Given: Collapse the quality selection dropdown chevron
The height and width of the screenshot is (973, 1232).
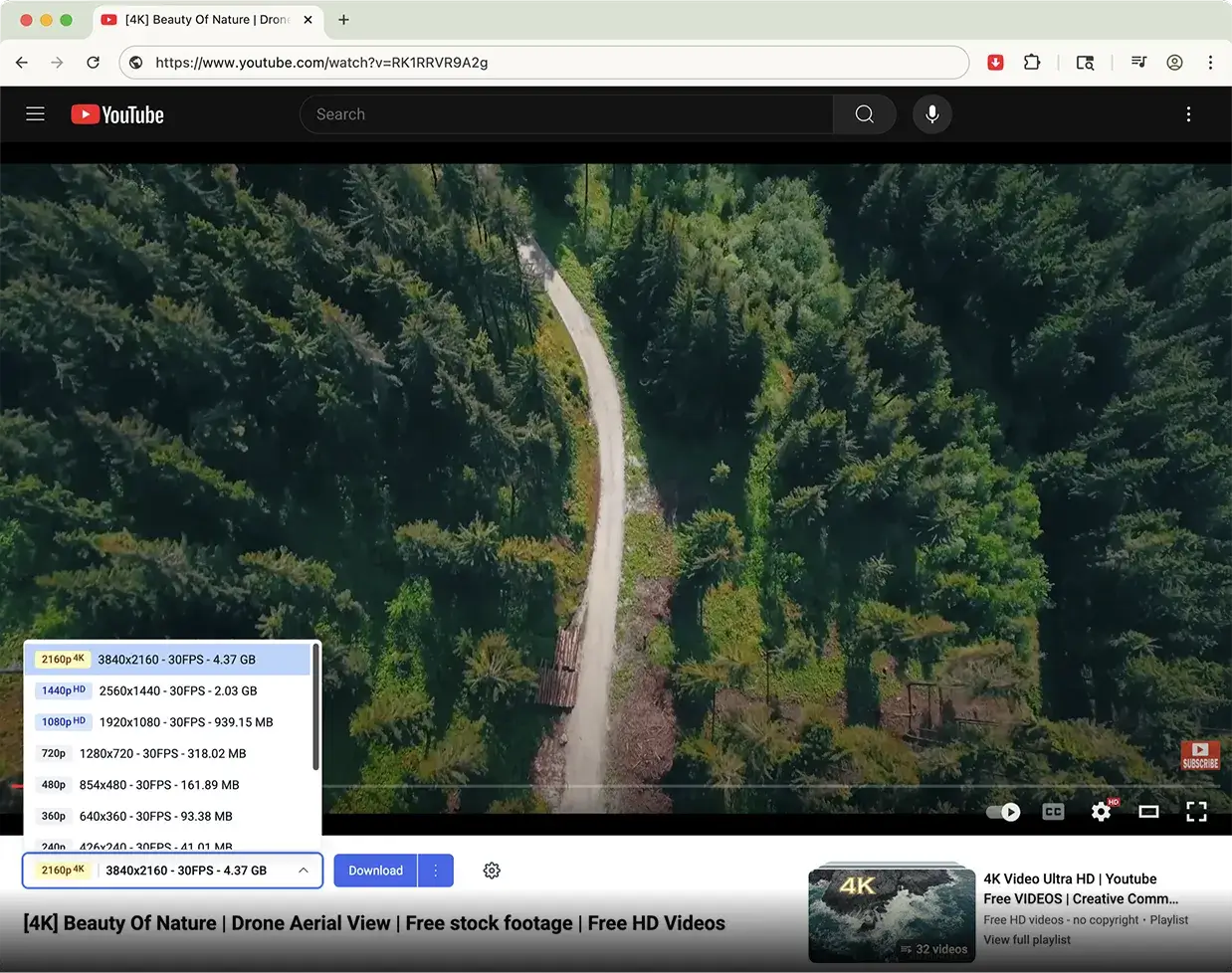Looking at the screenshot, I should [x=304, y=870].
